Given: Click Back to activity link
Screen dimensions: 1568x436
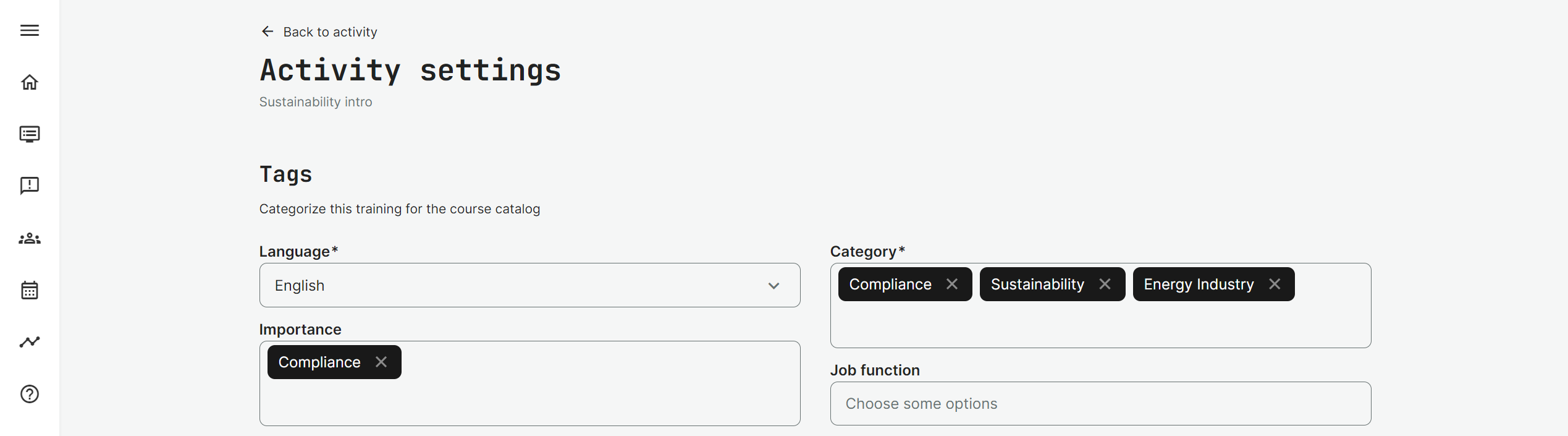Looking at the screenshot, I should click(x=330, y=32).
